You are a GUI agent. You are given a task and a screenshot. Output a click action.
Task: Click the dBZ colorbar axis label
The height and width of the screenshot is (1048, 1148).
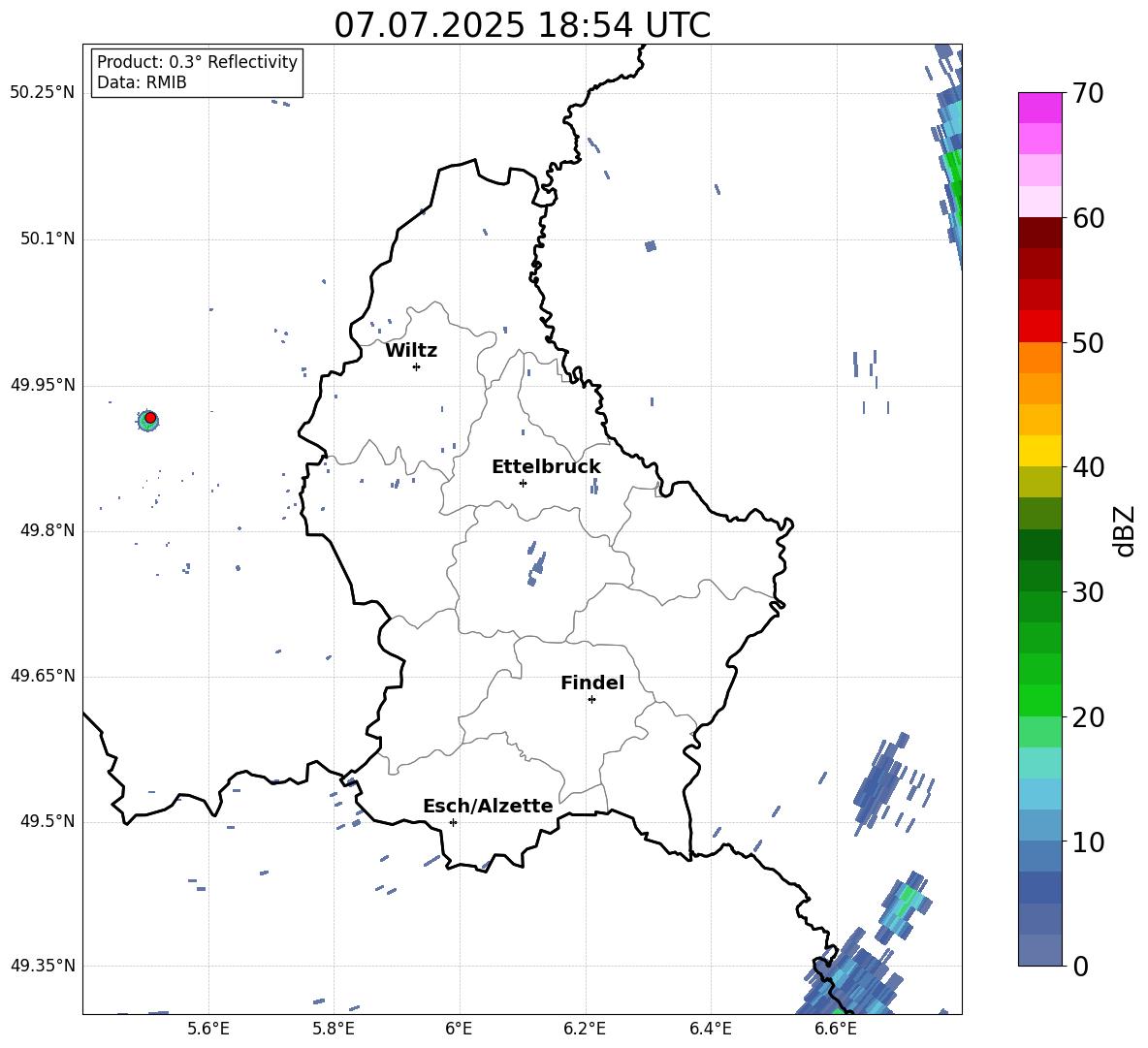point(1126,530)
